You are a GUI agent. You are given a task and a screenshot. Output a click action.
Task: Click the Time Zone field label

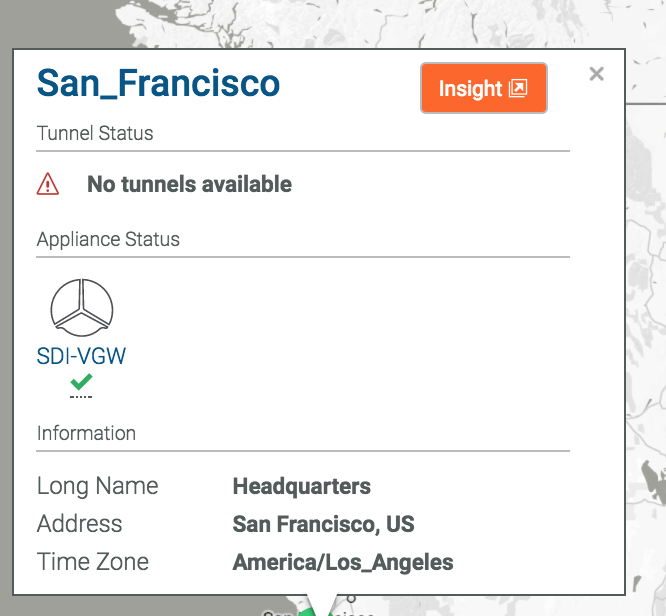[92, 562]
